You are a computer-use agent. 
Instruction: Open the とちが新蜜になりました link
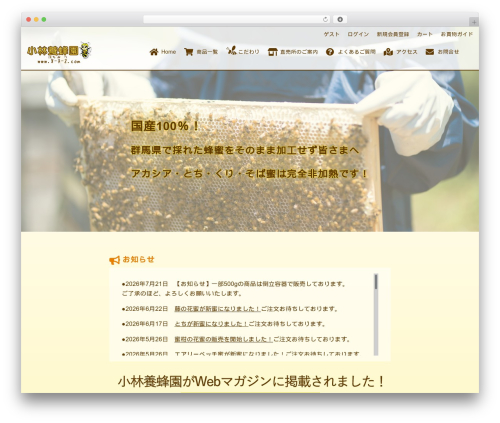click(x=211, y=324)
